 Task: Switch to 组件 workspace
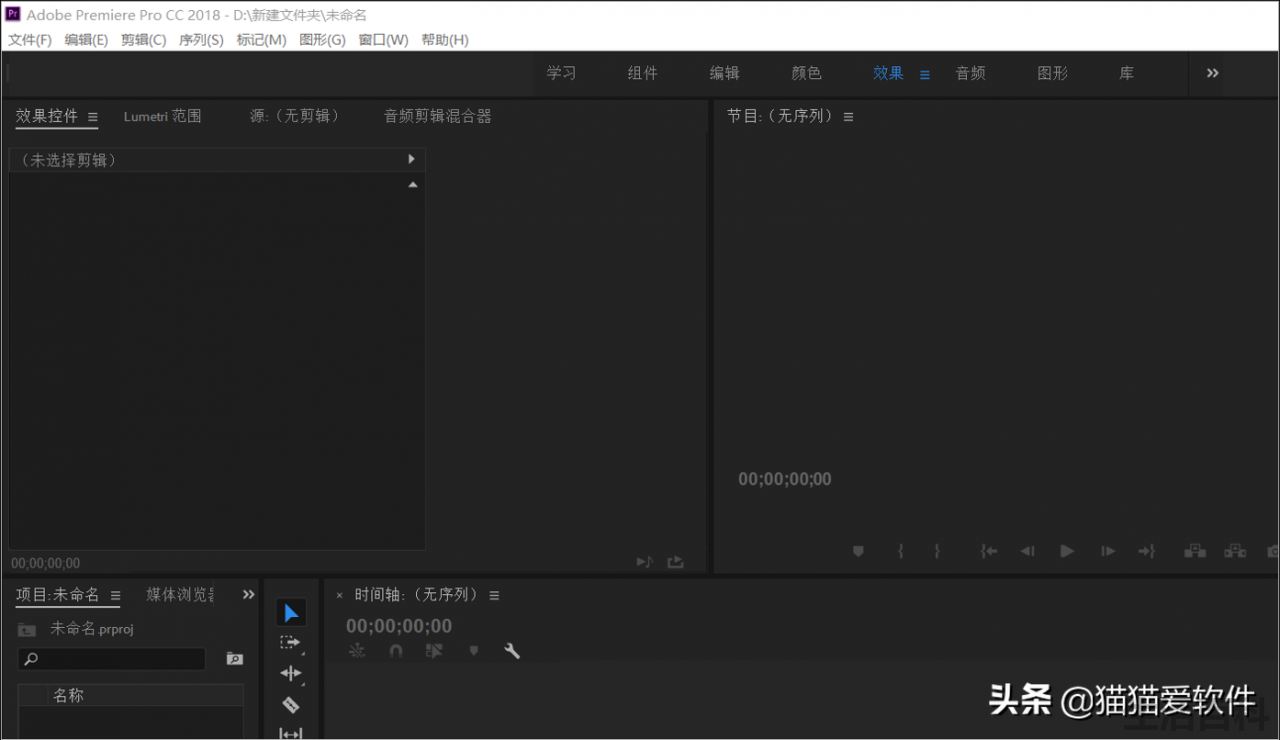[642, 73]
